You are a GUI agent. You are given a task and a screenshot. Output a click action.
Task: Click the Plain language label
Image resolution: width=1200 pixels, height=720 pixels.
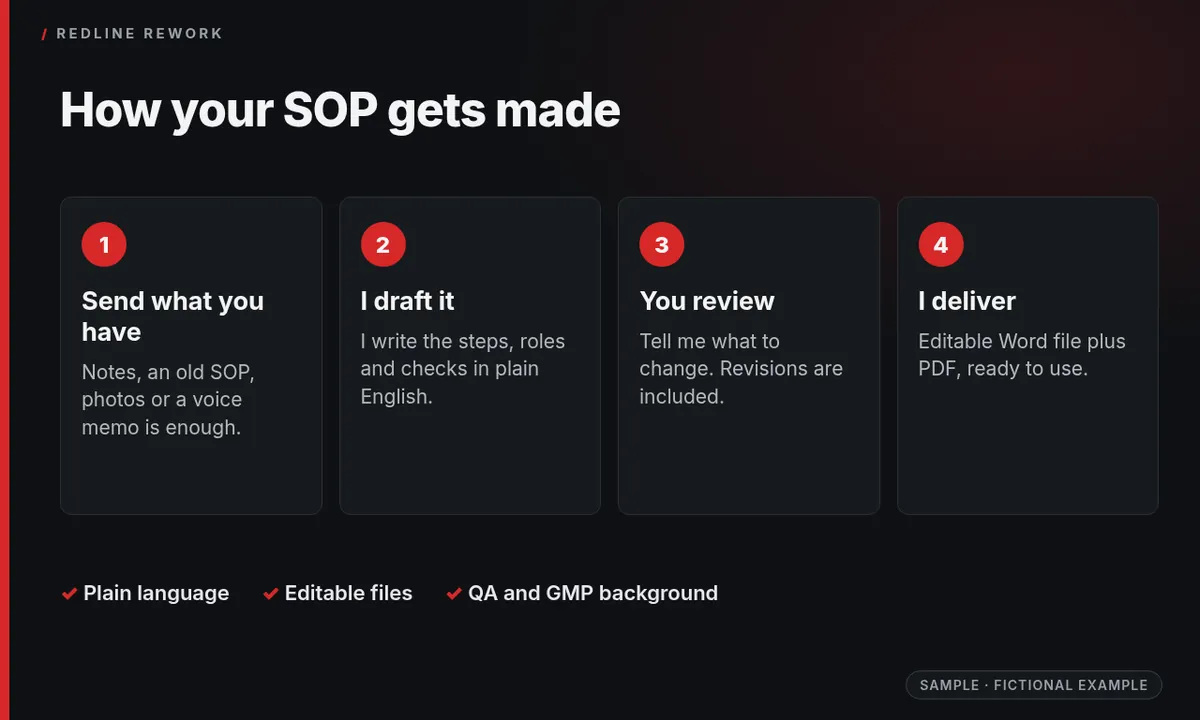coord(156,593)
